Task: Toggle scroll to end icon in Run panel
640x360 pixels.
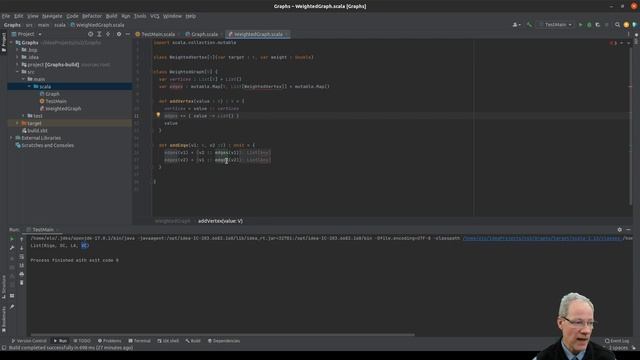Action: (22, 265)
